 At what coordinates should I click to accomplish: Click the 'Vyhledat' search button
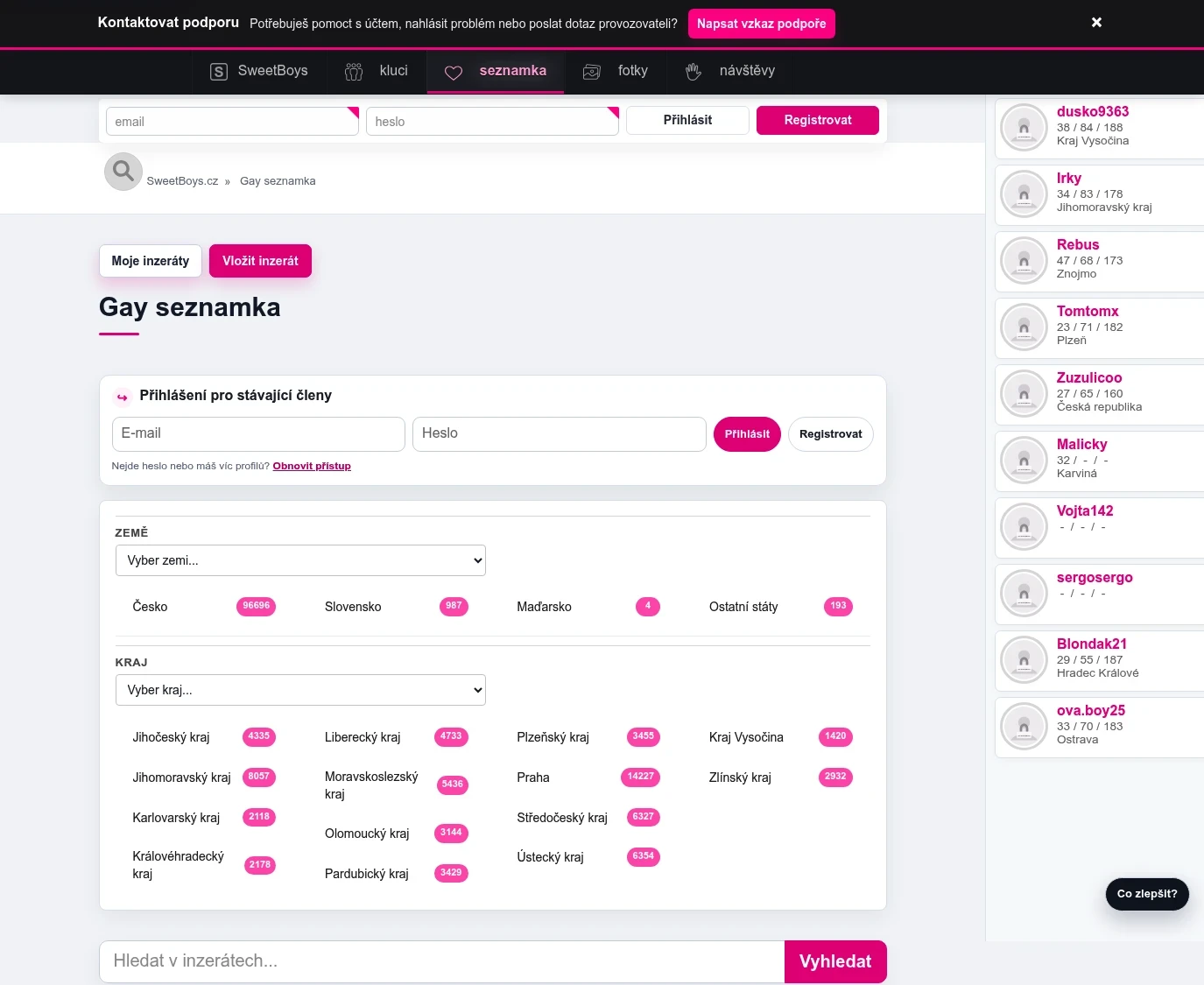[x=835, y=961]
